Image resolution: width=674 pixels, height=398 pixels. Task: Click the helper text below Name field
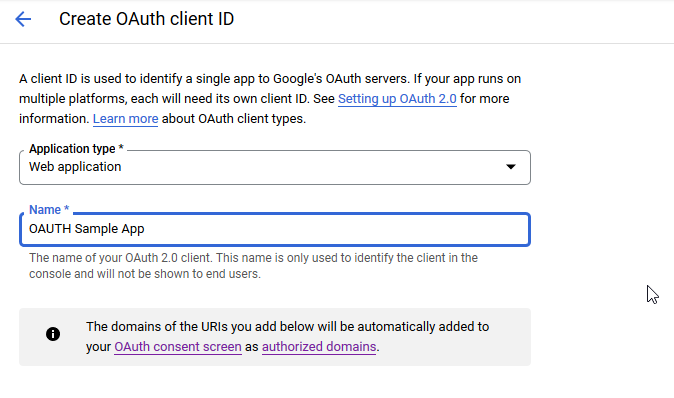(x=254, y=266)
